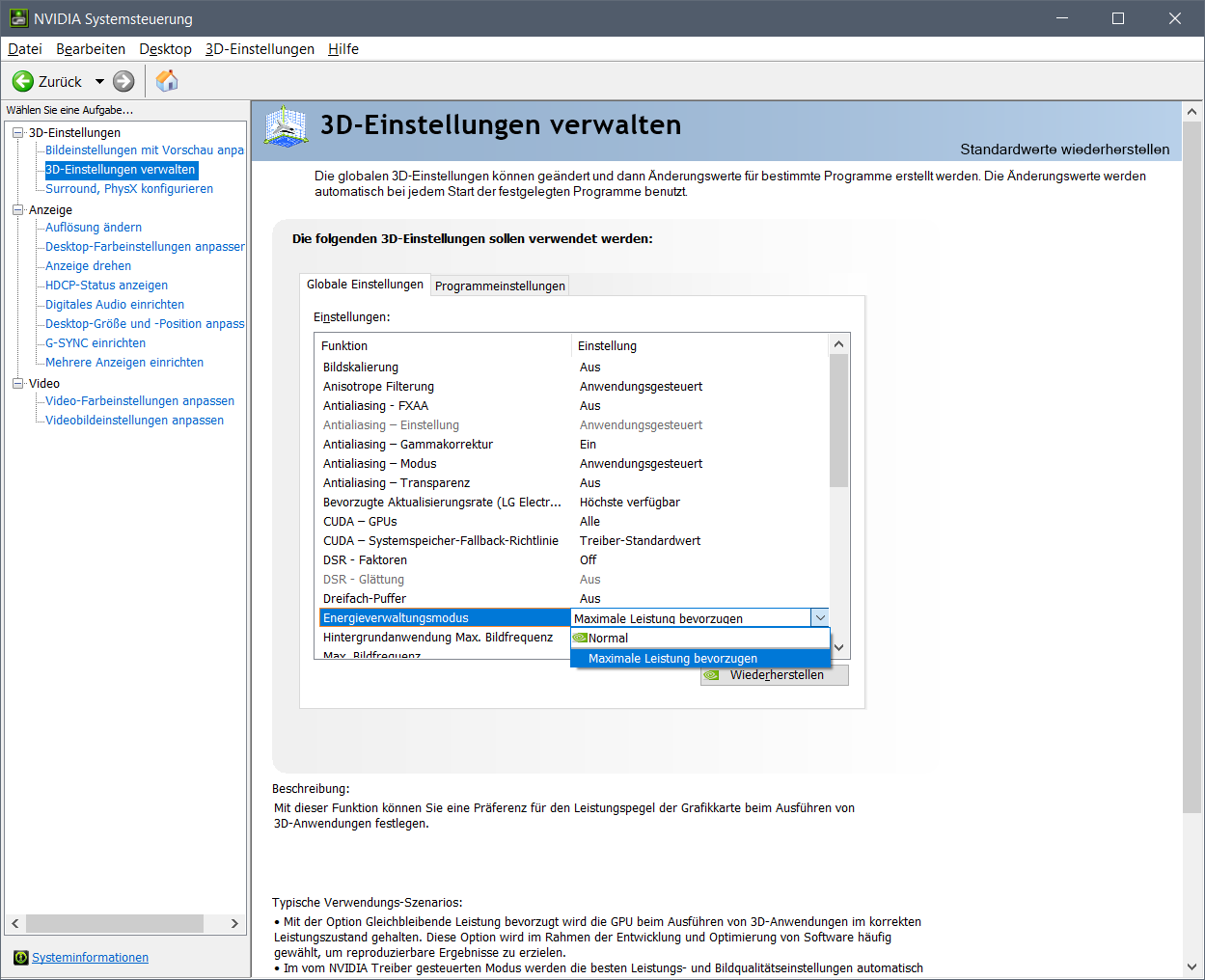This screenshot has width=1205, height=980.
Task: Select Bevorzugte Aktualisierungsrate row
Action: point(573,503)
